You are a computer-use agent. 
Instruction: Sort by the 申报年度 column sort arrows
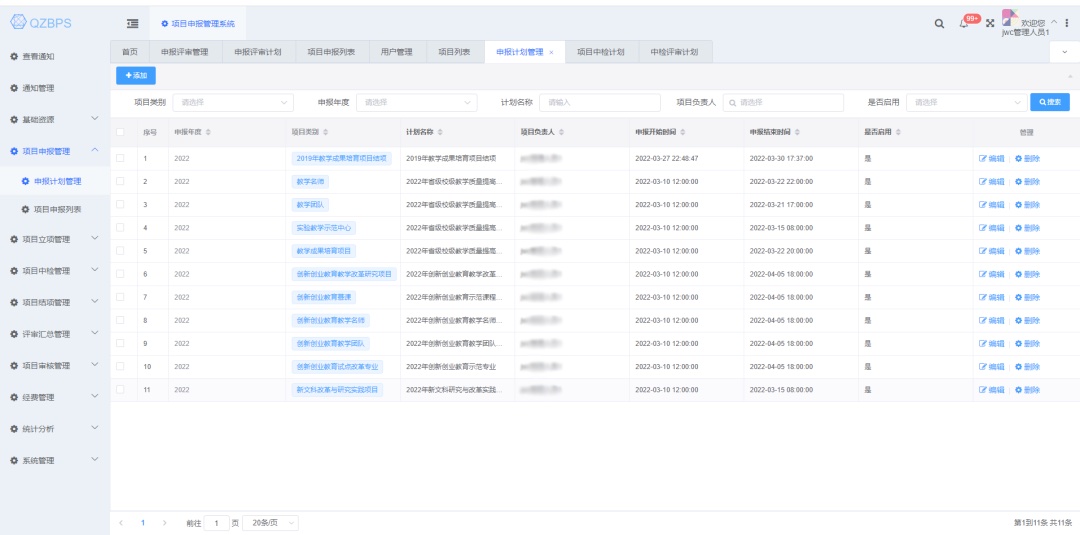(208, 133)
